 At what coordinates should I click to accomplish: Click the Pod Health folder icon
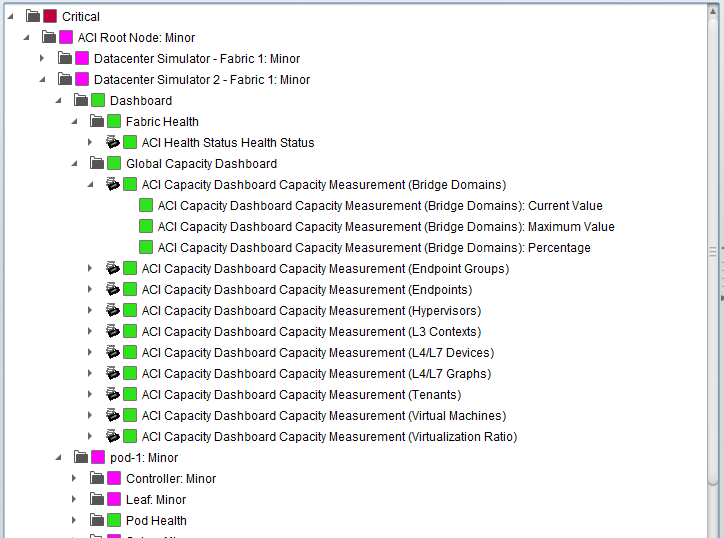(x=97, y=520)
